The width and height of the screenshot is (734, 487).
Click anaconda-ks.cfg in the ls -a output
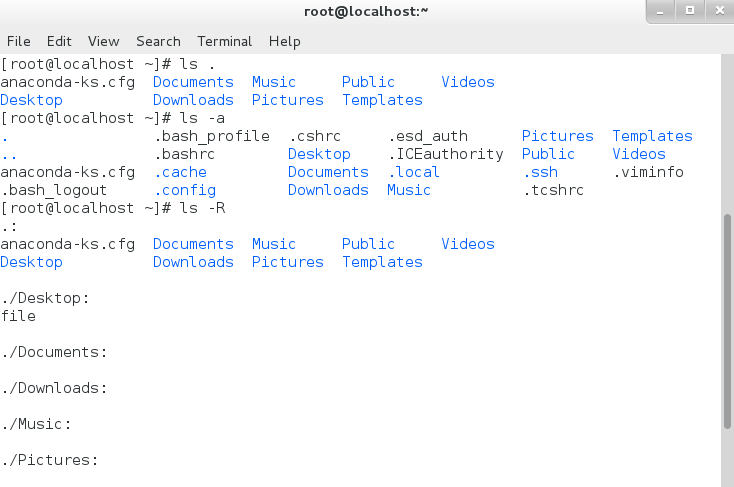pyautogui.click(x=67, y=172)
